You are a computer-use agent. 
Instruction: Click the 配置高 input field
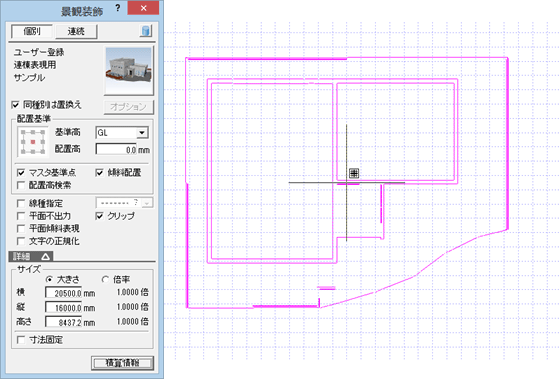click(116, 149)
